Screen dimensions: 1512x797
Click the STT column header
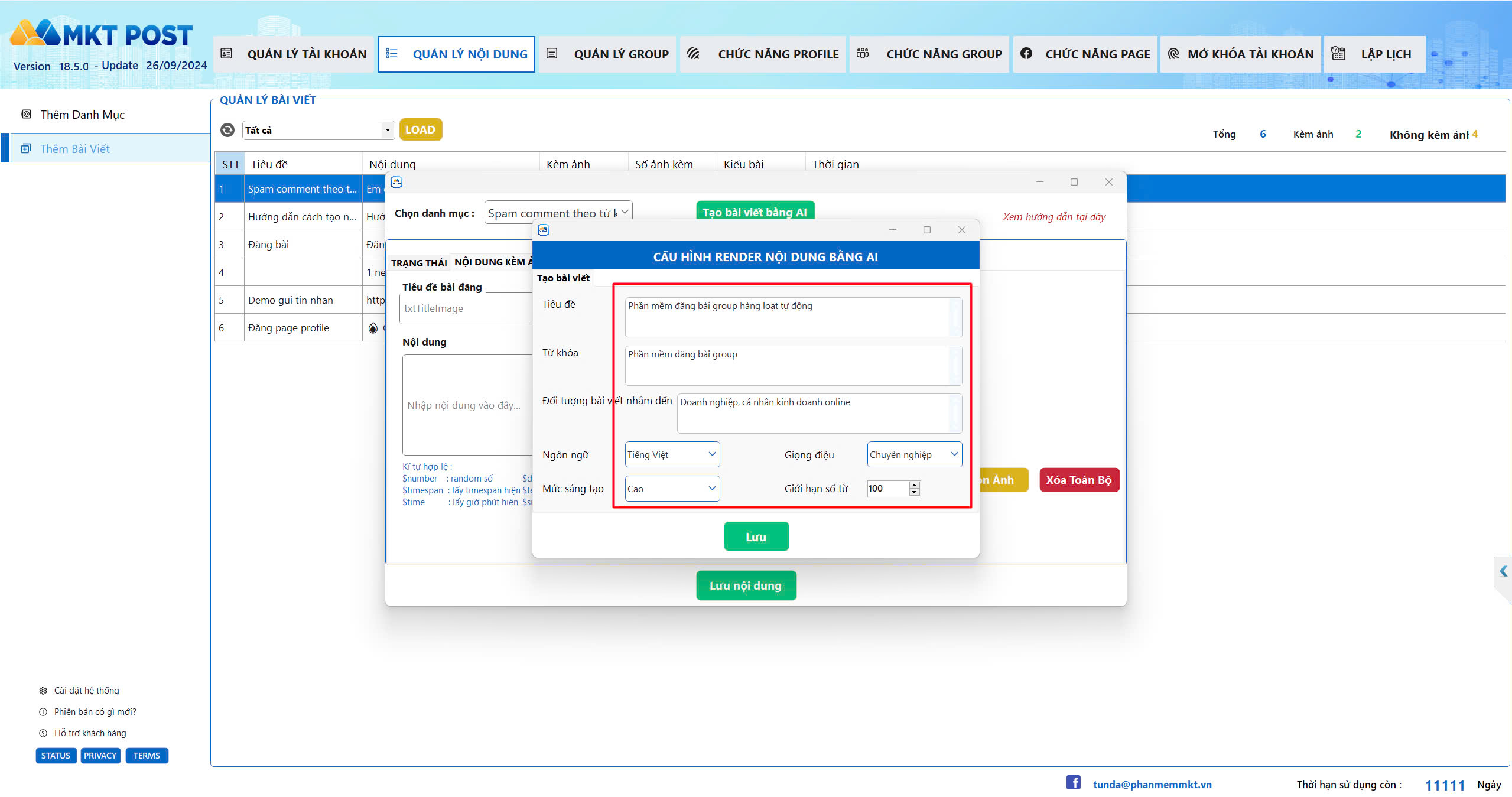point(230,164)
